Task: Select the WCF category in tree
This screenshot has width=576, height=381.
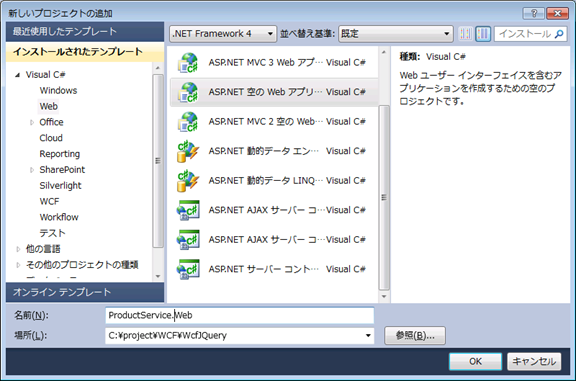Action: point(49,201)
